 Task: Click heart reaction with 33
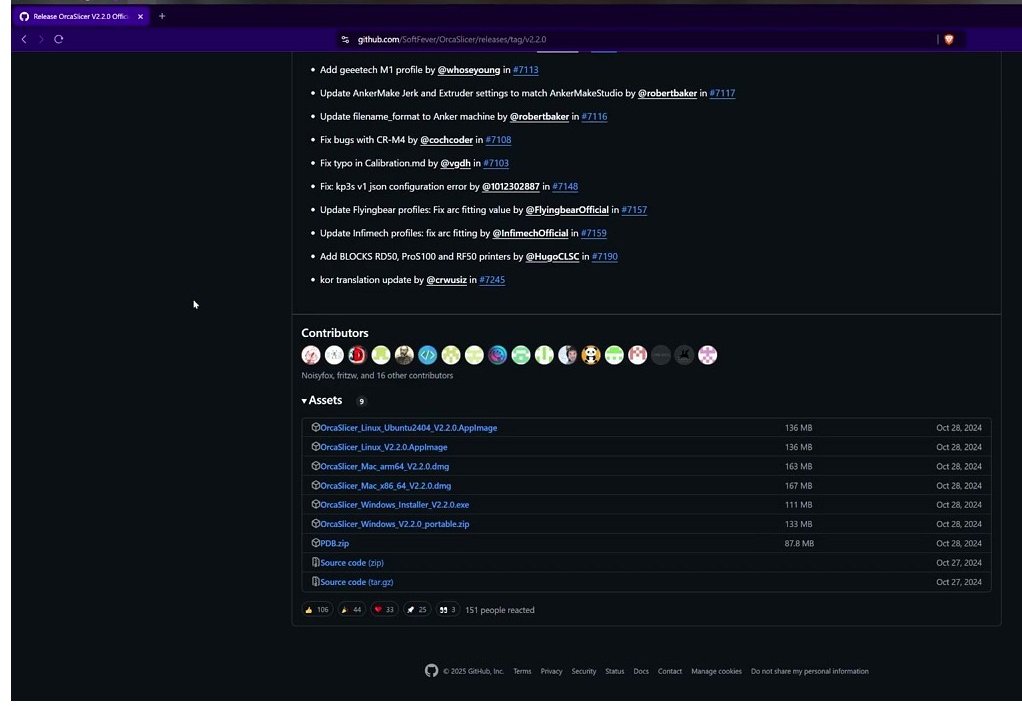pos(384,610)
